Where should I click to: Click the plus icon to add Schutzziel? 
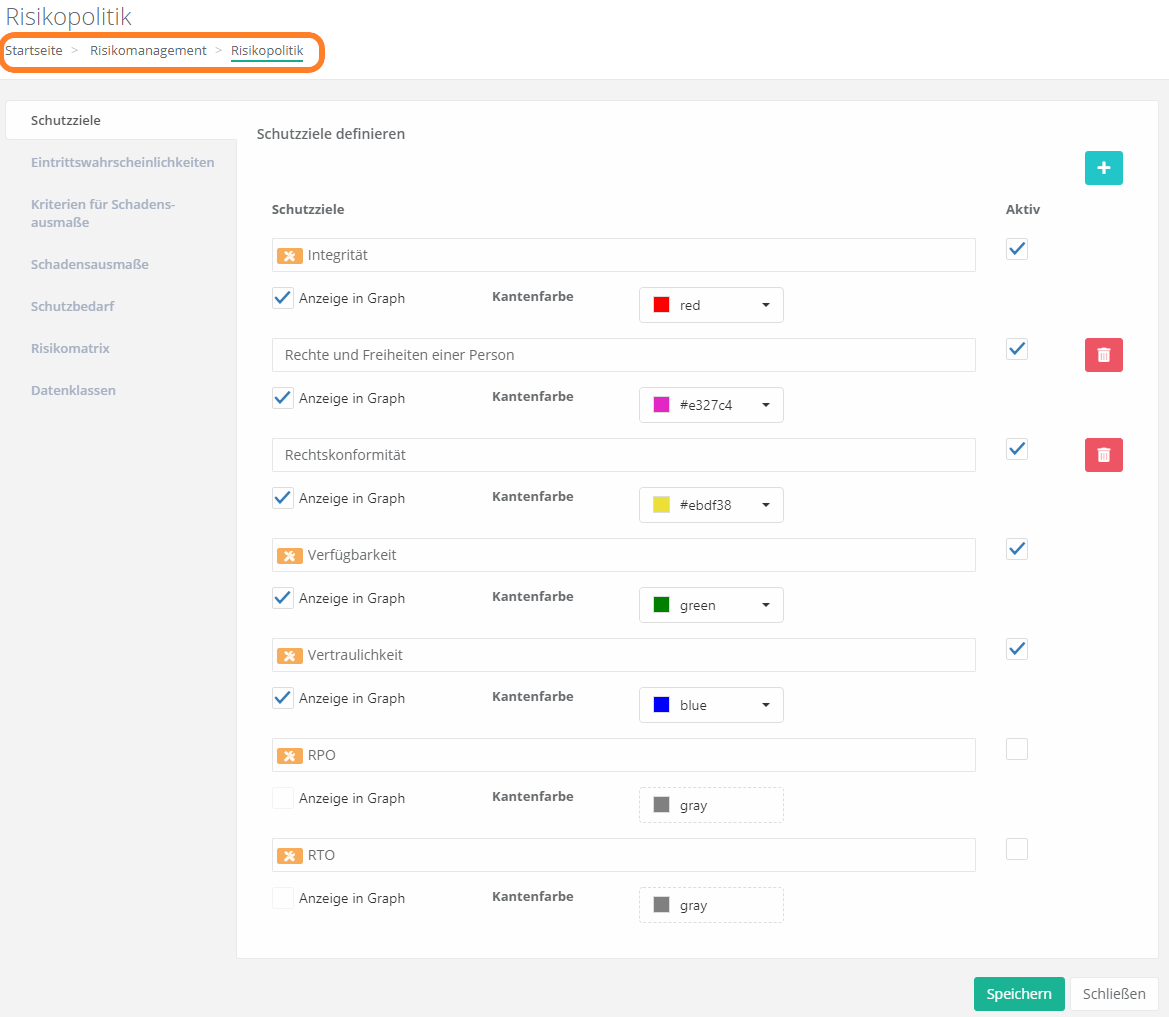pos(1103,168)
